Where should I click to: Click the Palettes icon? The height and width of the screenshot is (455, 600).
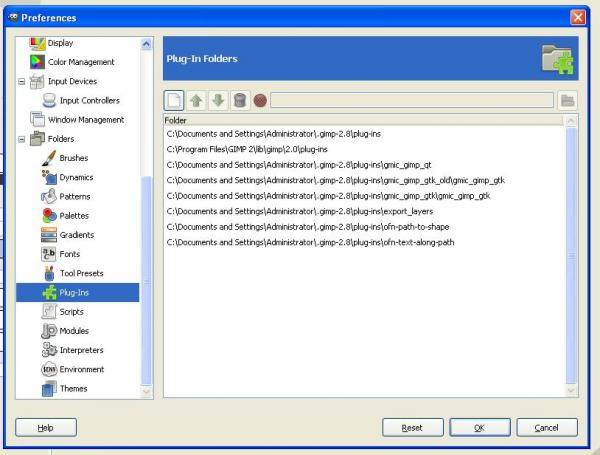point(49,215)
